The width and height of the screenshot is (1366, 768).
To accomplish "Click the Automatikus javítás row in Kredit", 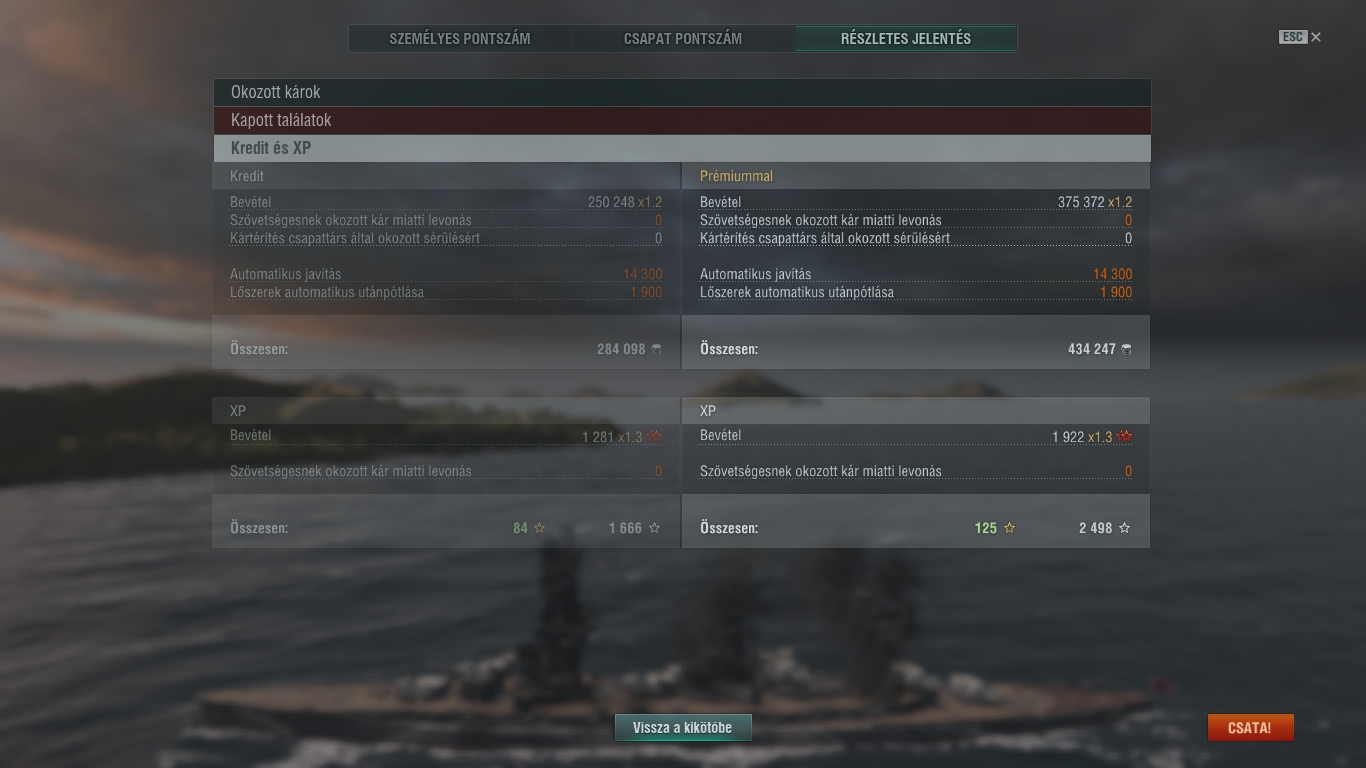I will [x=446, y=274].
